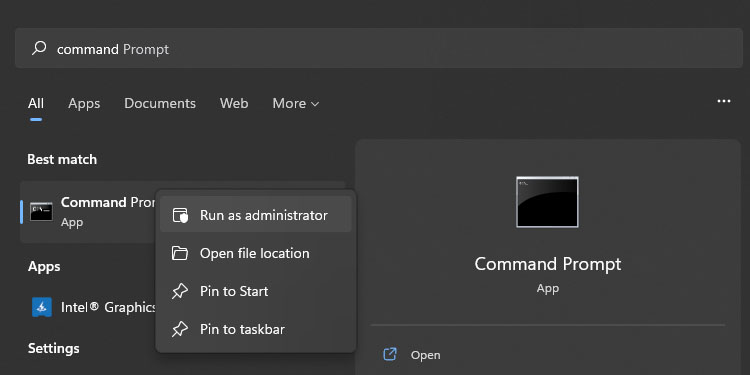The image size is (750, 375).
Task: Expand the More dropdown
Action: (296, 103)
